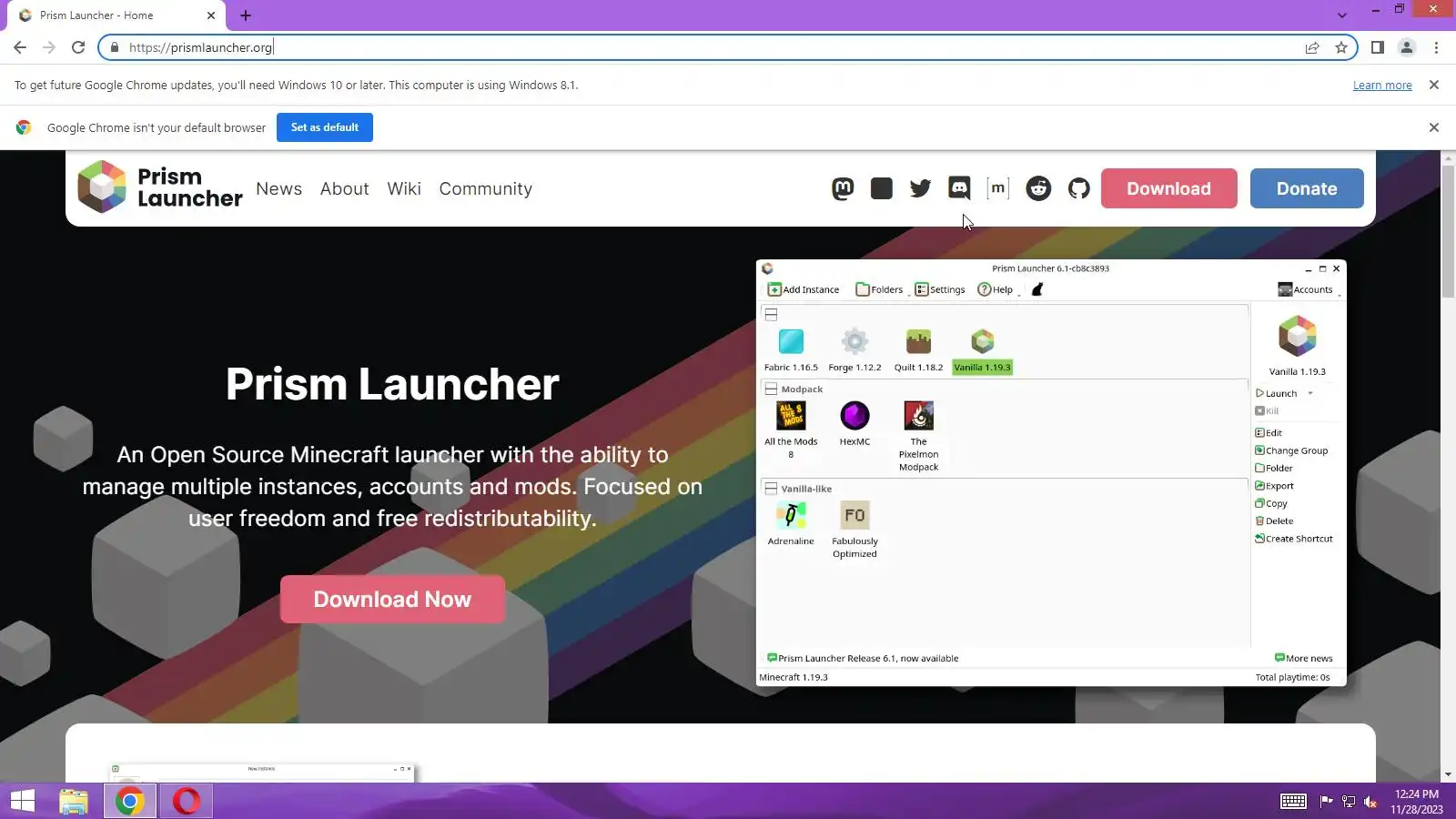The height and width of the screenshot is (819, 1456).
Task: Open the Mastodon social link icon
Action: [843, 188]
